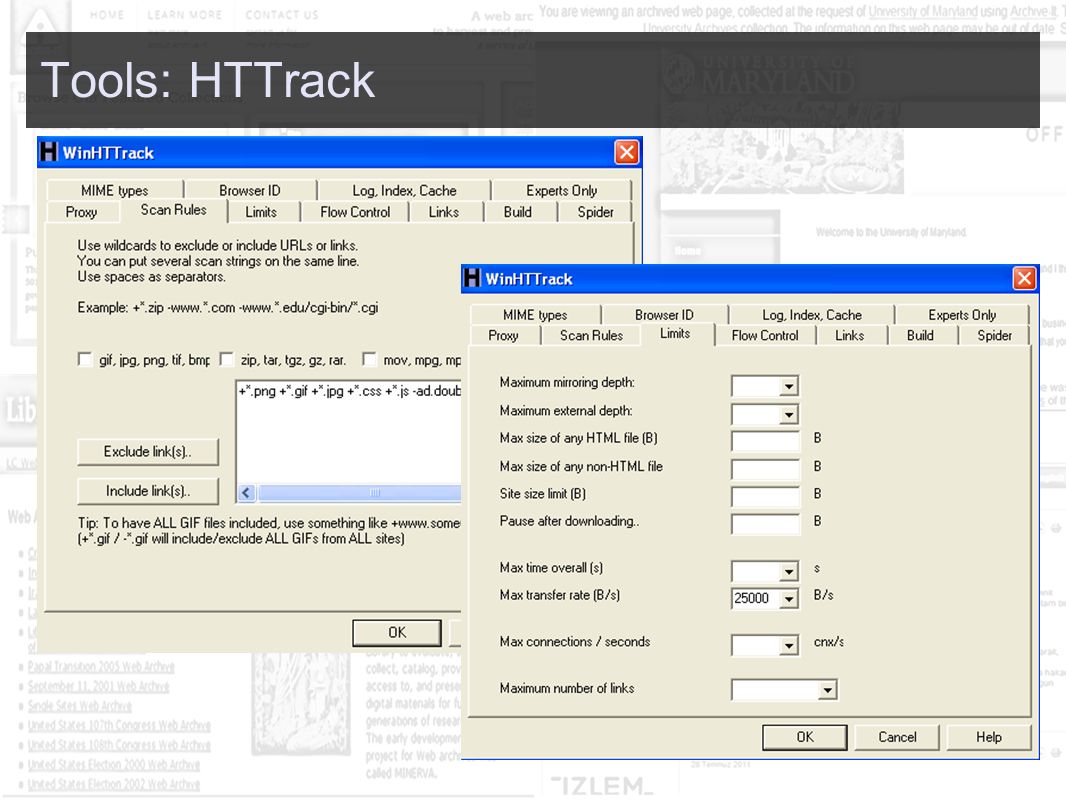
Task: Click the 'Maximum number of links' label
Action: [567, 689]
